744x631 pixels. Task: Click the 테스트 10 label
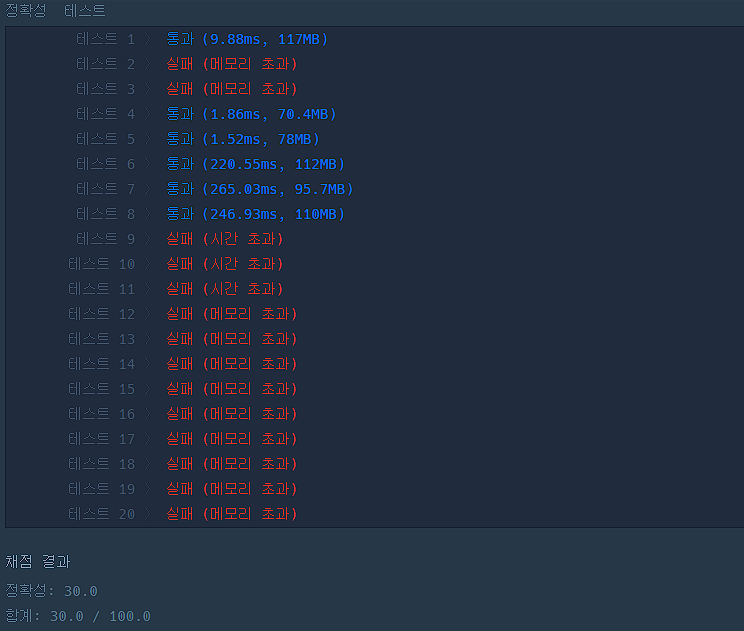click(x=102, y=264)
